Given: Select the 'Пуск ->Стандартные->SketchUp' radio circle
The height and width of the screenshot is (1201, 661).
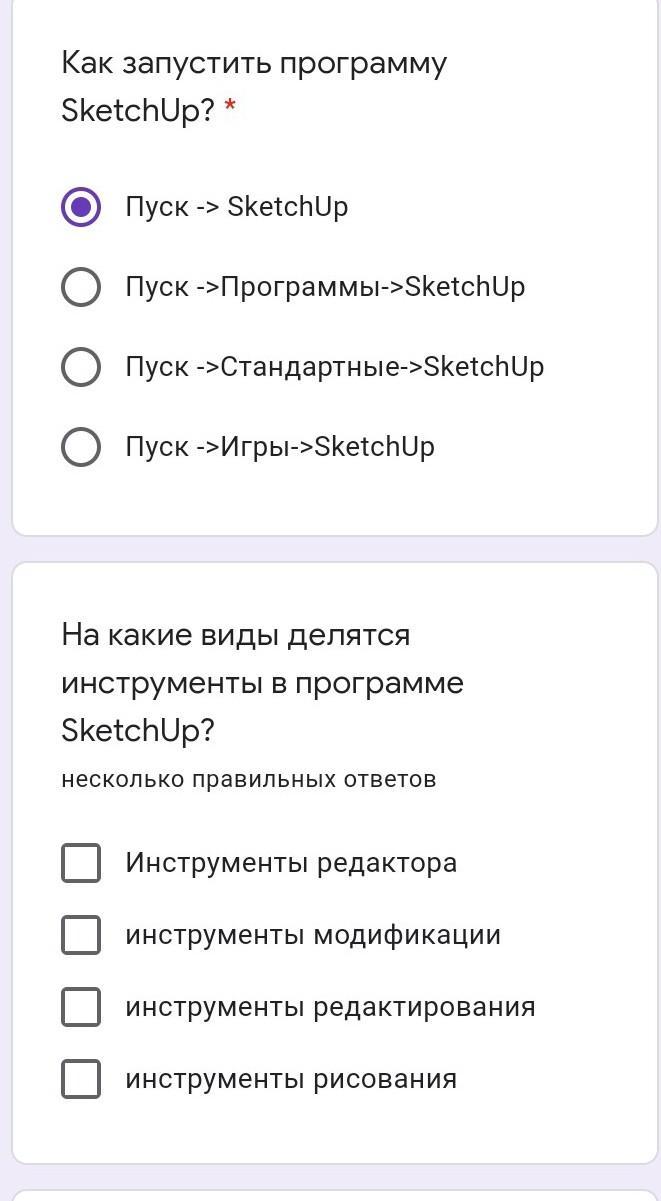Looking at the screenshot, I should point(81,367).
